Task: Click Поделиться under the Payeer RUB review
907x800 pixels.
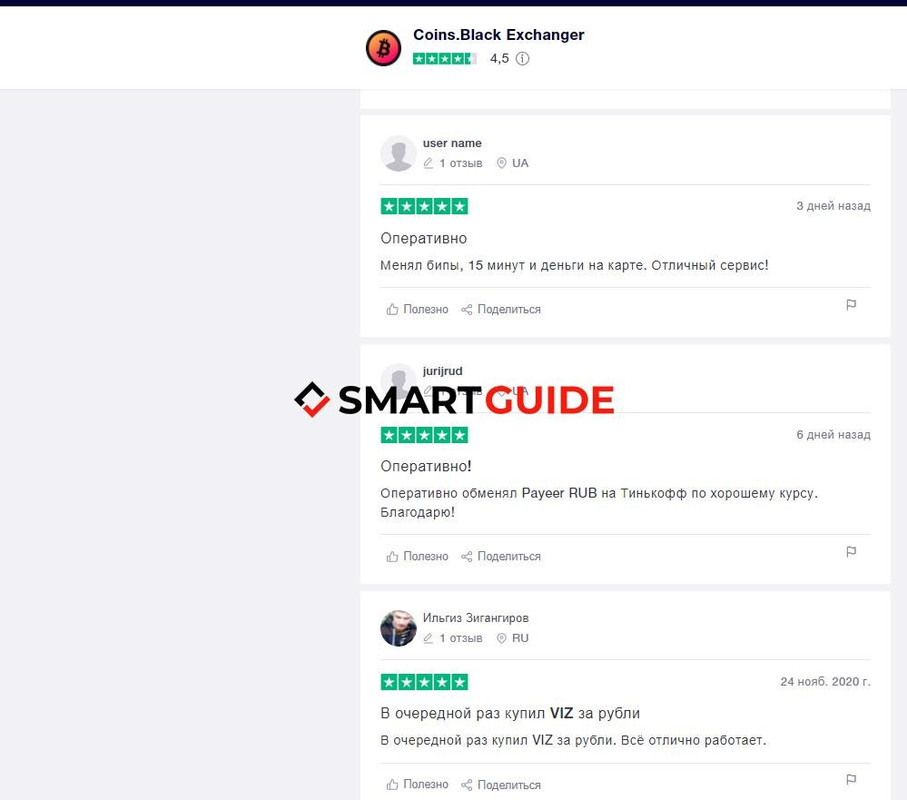Action: (509, 556)
